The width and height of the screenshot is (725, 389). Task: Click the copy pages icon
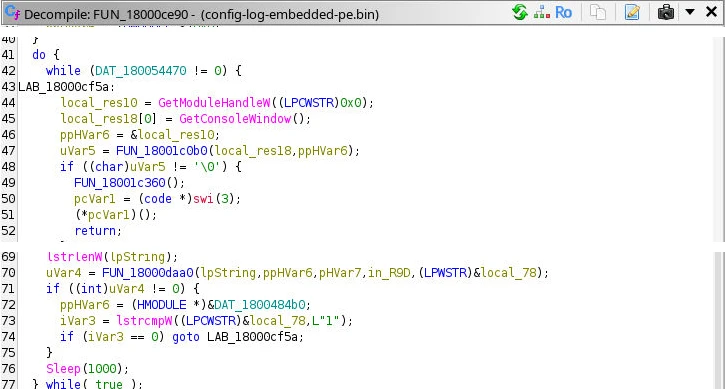pyautogui.click(x=598, y=12)
